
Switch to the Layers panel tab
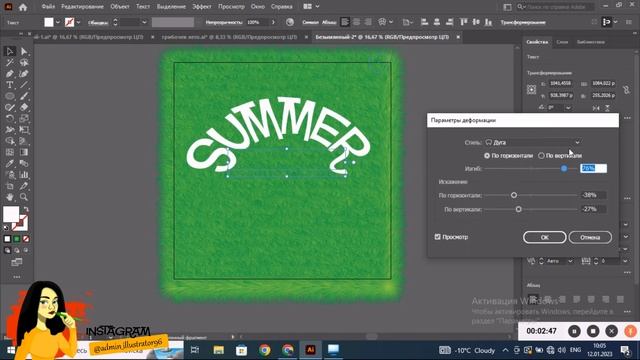pyautogui.click(x=562, y=42)
